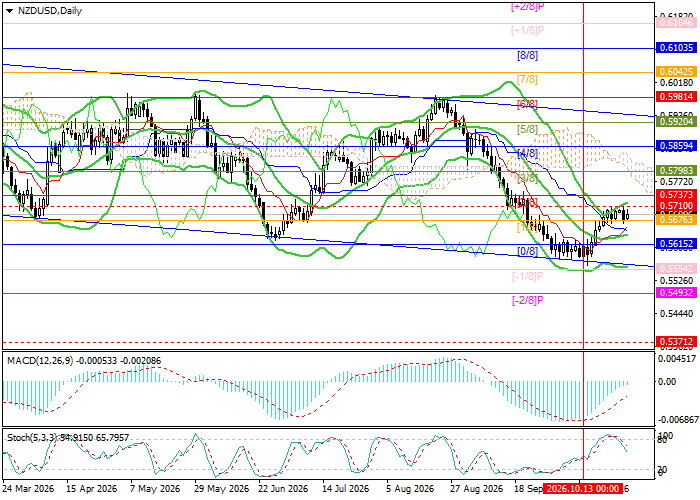
Task: Click the 7 May 2026 date label
Action: tap(155, 489)
